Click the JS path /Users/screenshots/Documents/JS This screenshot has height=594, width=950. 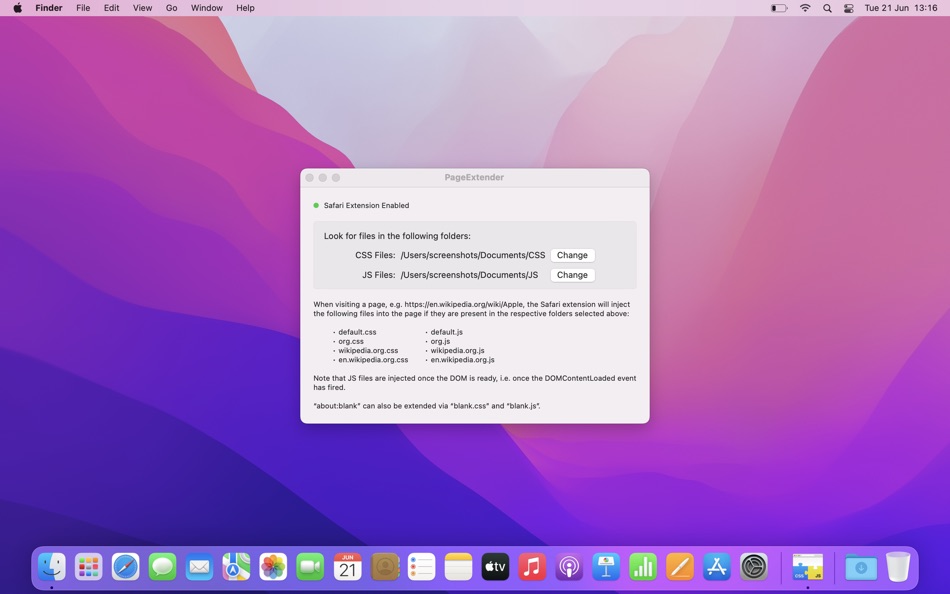click(x=469, y=275)
